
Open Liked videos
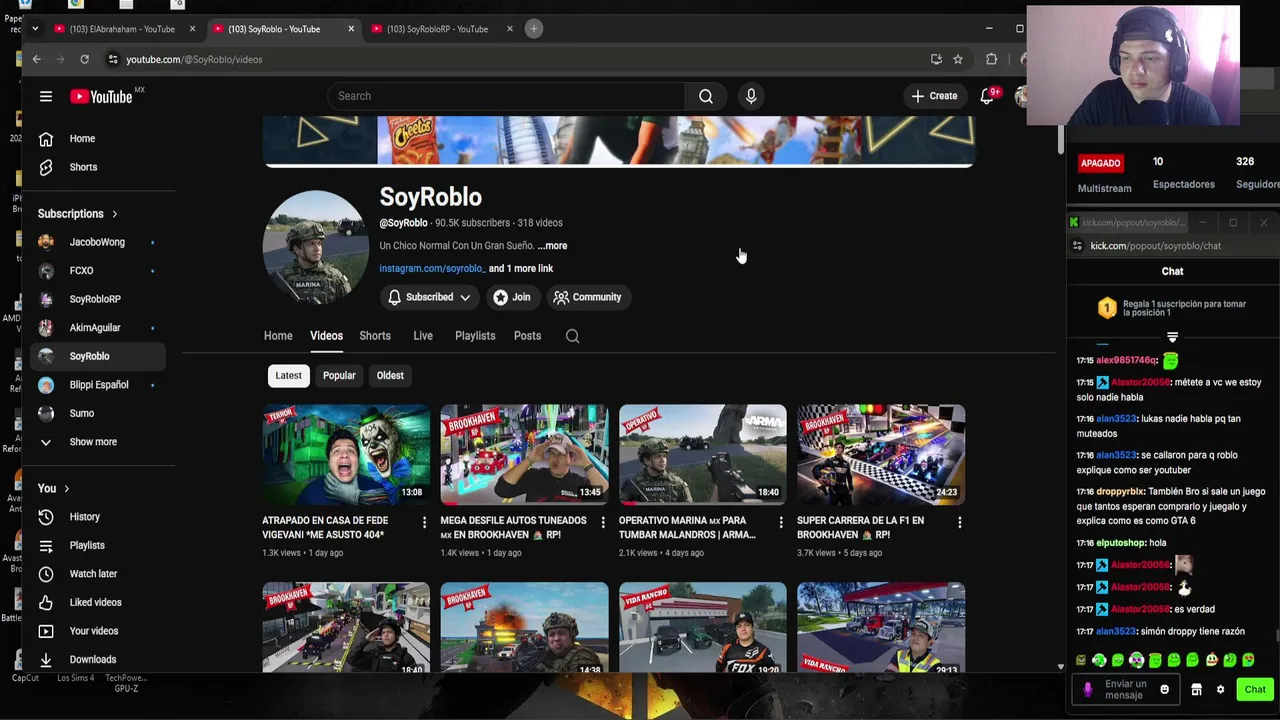100,602
